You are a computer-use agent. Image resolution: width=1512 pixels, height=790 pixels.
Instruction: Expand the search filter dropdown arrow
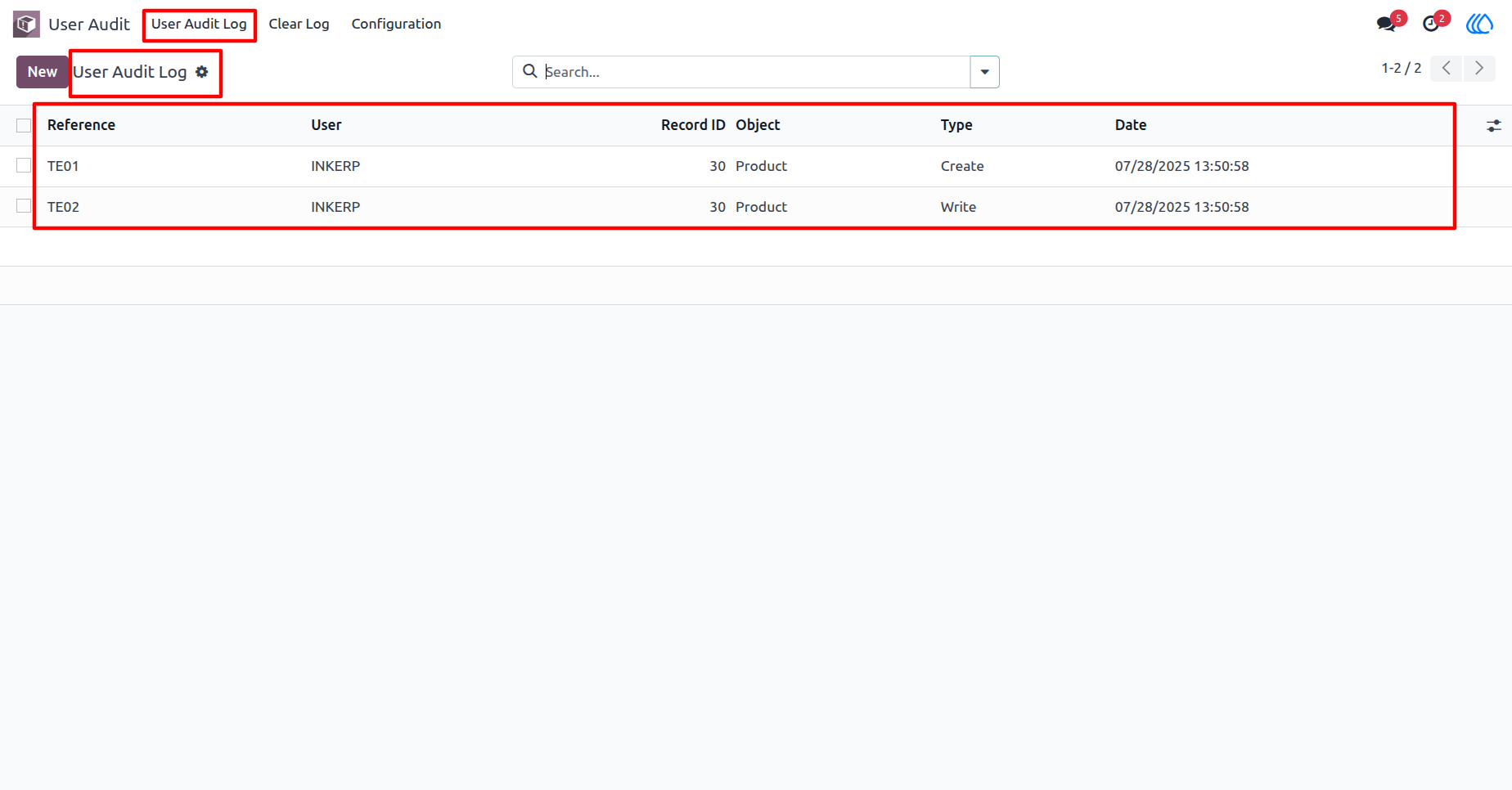pos(984,72)
